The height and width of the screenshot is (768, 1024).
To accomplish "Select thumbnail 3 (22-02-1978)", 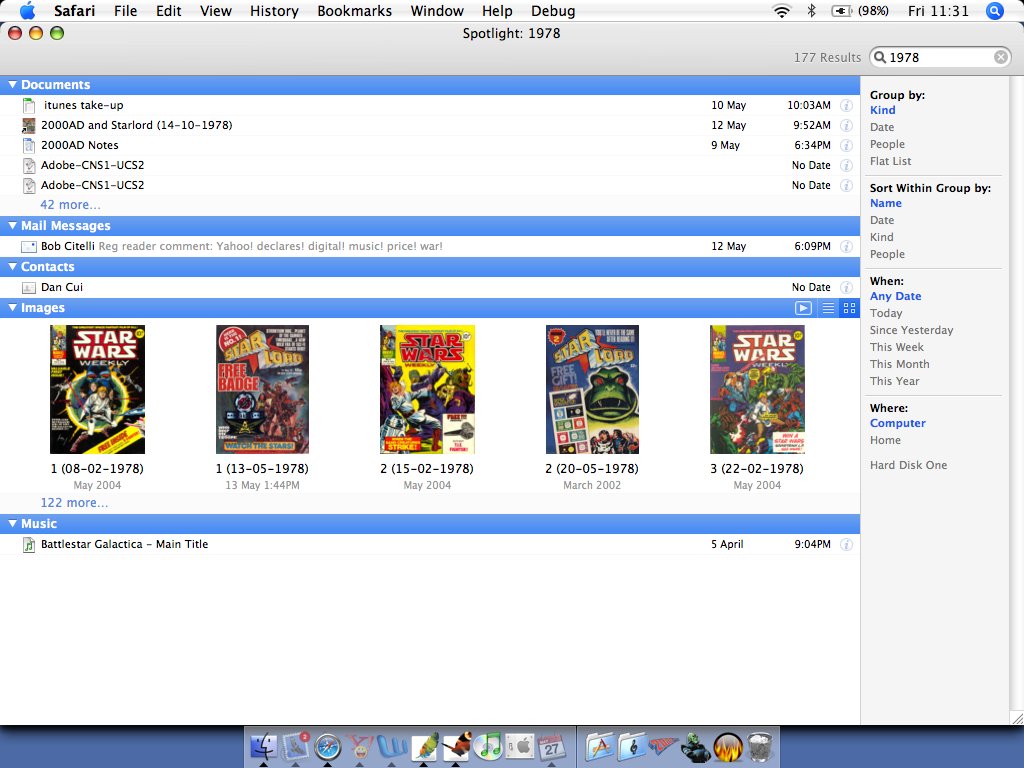I will point(757,389).
